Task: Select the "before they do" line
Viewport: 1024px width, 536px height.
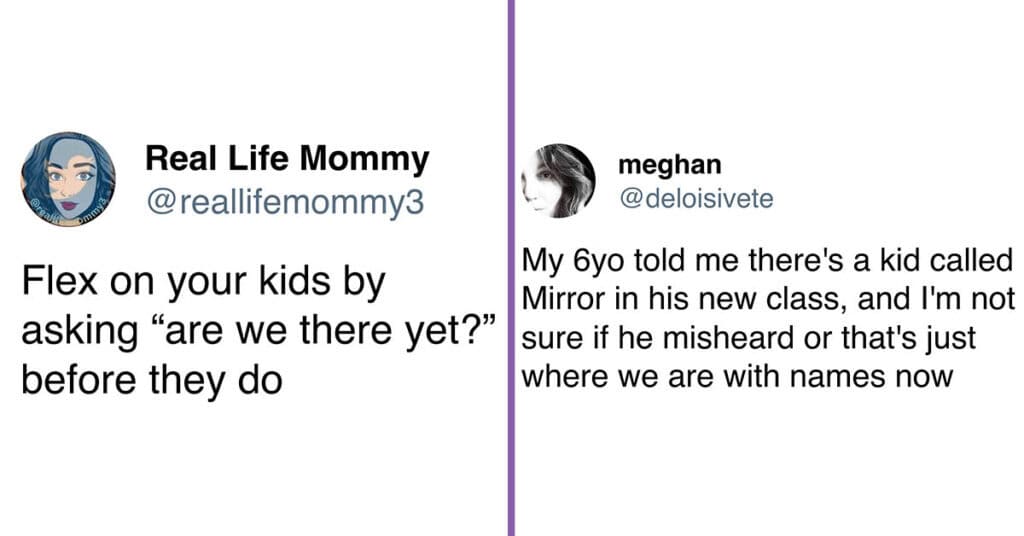Action: (x=152, y=380)
